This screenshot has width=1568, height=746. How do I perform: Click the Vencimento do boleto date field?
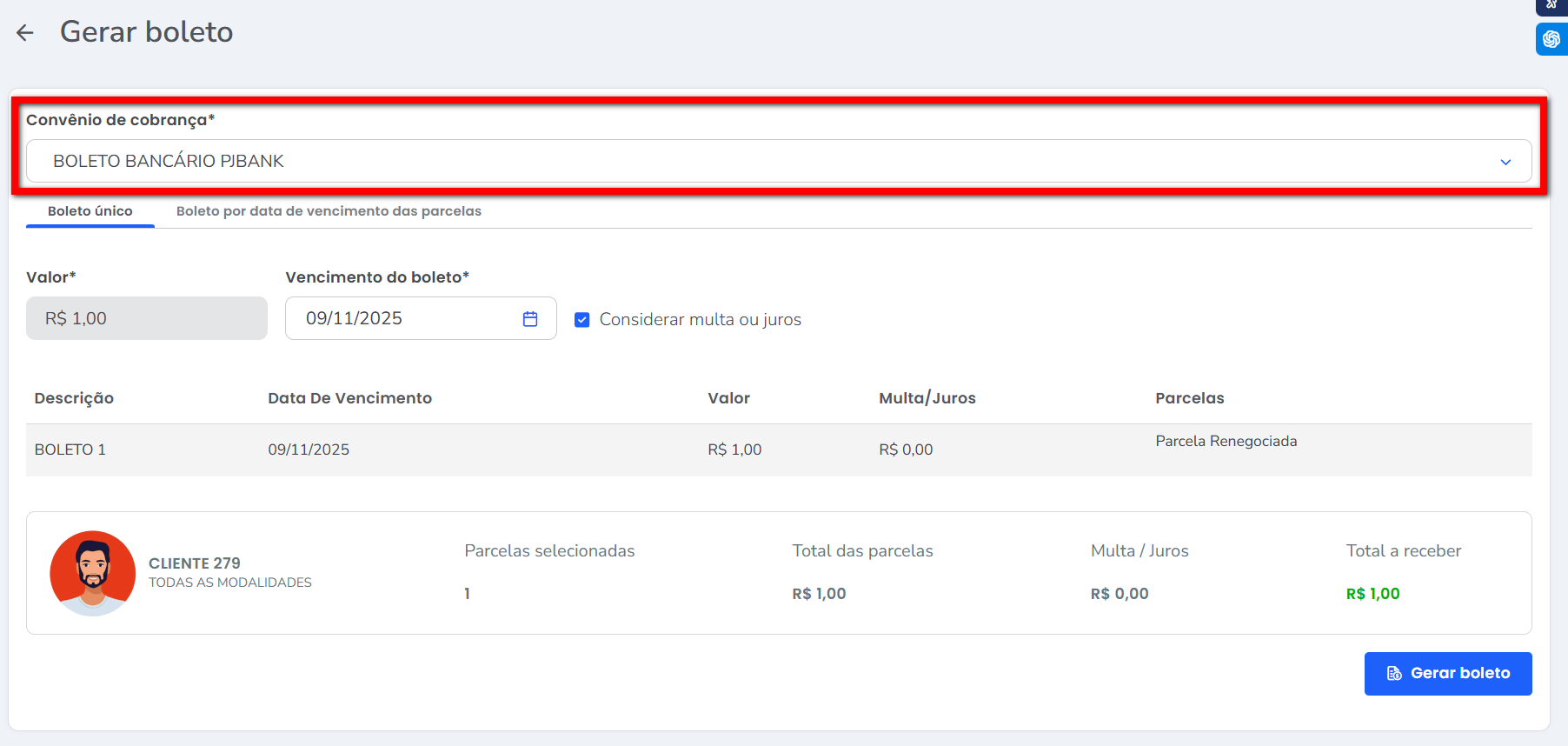point(409,319)
